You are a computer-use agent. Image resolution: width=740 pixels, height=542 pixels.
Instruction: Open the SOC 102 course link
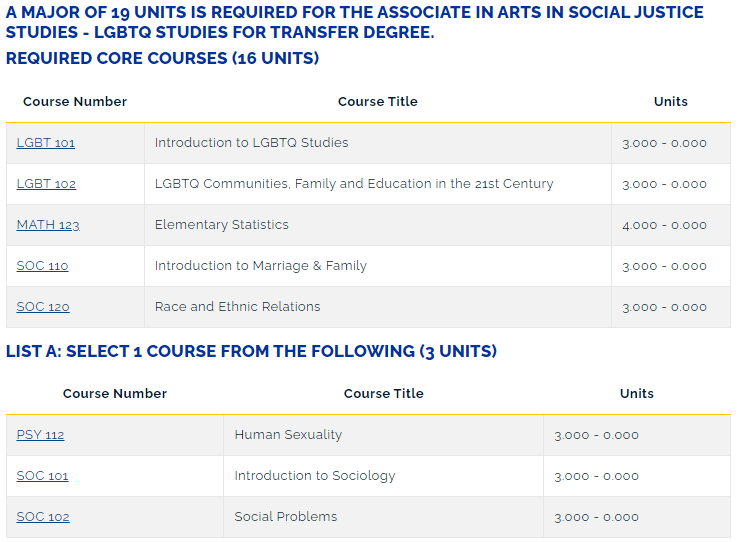(x=43, y=517)
